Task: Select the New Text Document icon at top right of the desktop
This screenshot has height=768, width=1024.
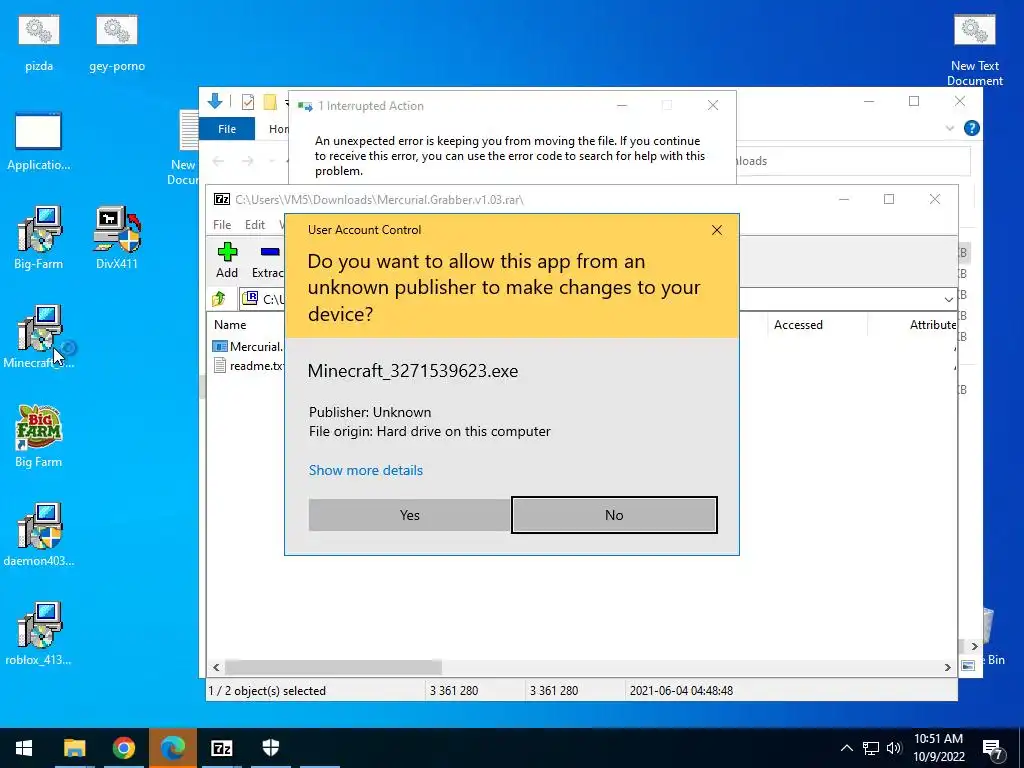Action: [x=974, y=51]
